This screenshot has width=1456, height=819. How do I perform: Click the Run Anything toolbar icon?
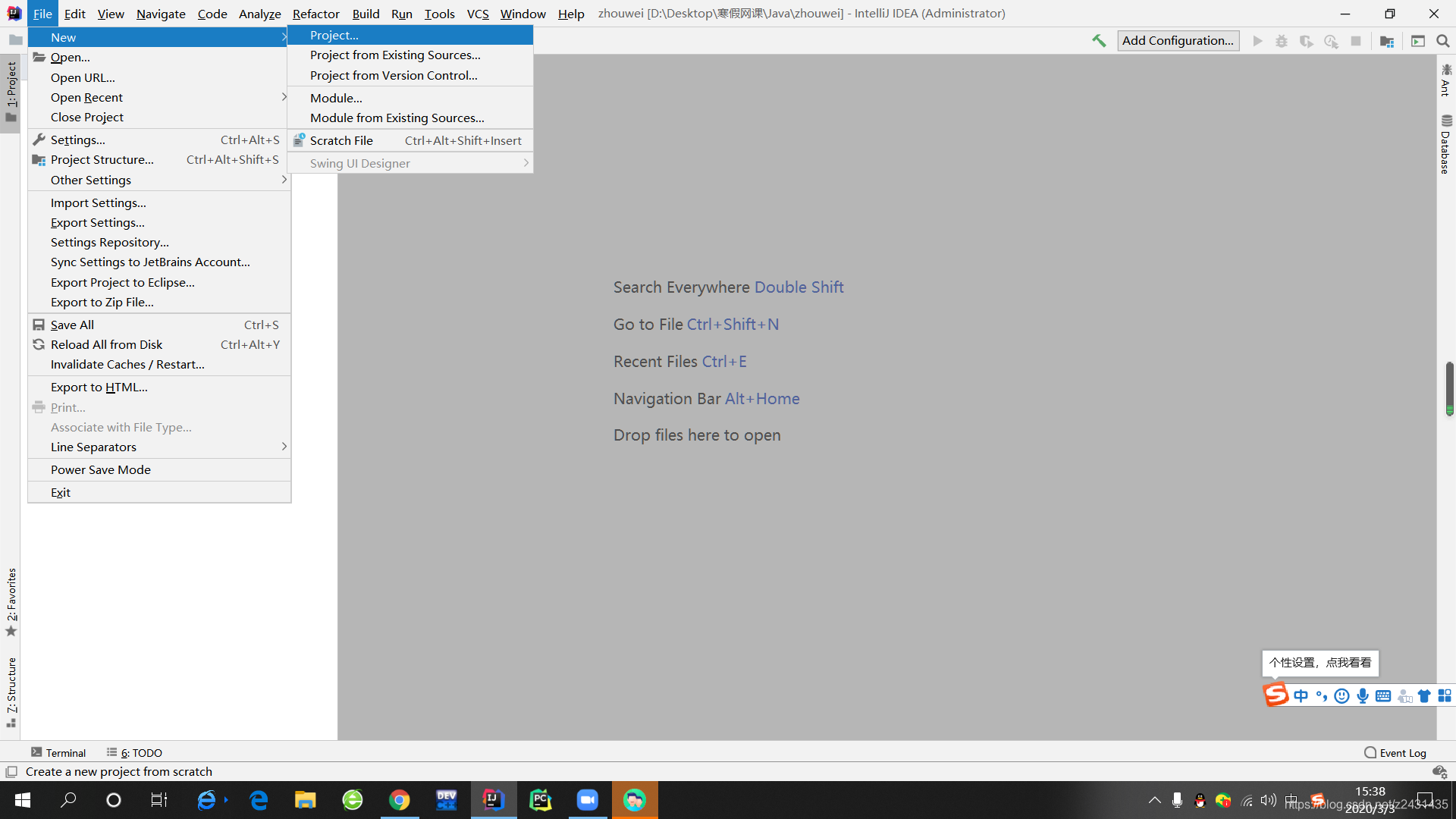pyautogui.click(x=1418, y=41)
